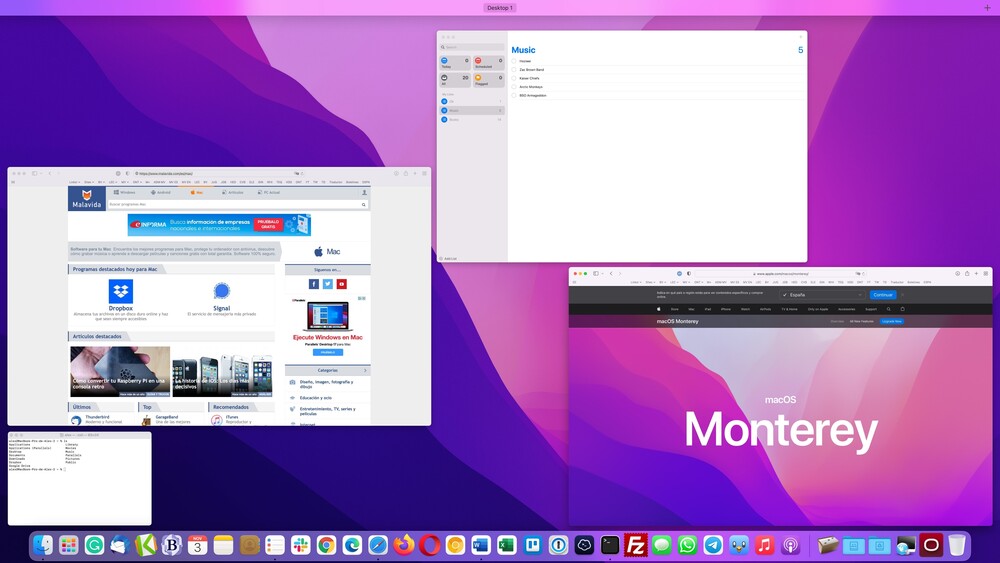1000x563 pixels.
Task: Launch Trello from the Dock
Action: pyautogui.click(x=532, y=545)
